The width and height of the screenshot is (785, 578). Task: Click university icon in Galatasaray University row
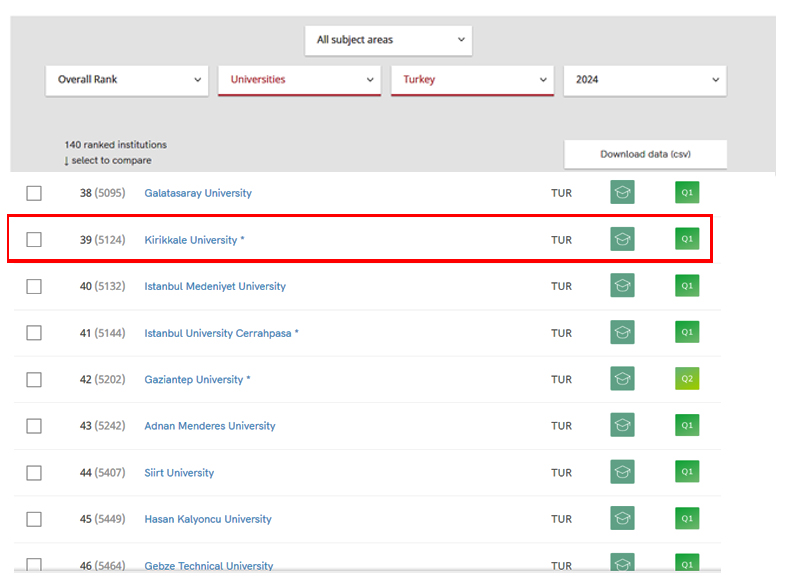pyautogui.click(x=622, y=192)
